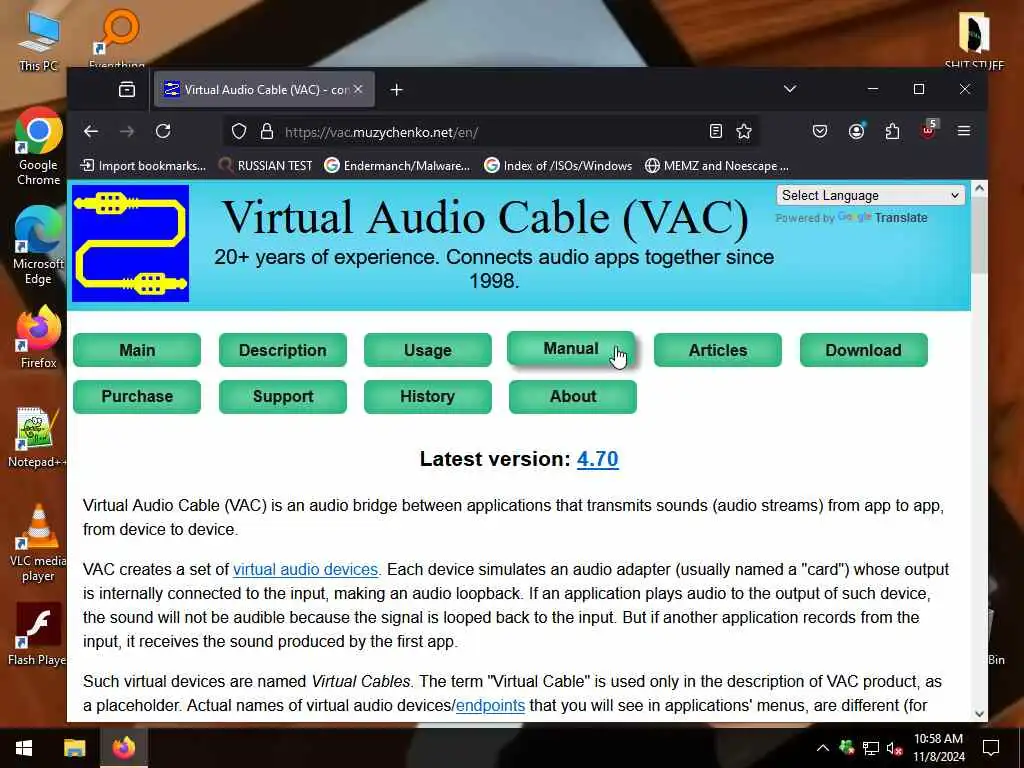This screenshot has height=768, width=1024.
Task: Select This PC desktop icon
Action: [x=39, y=42]
